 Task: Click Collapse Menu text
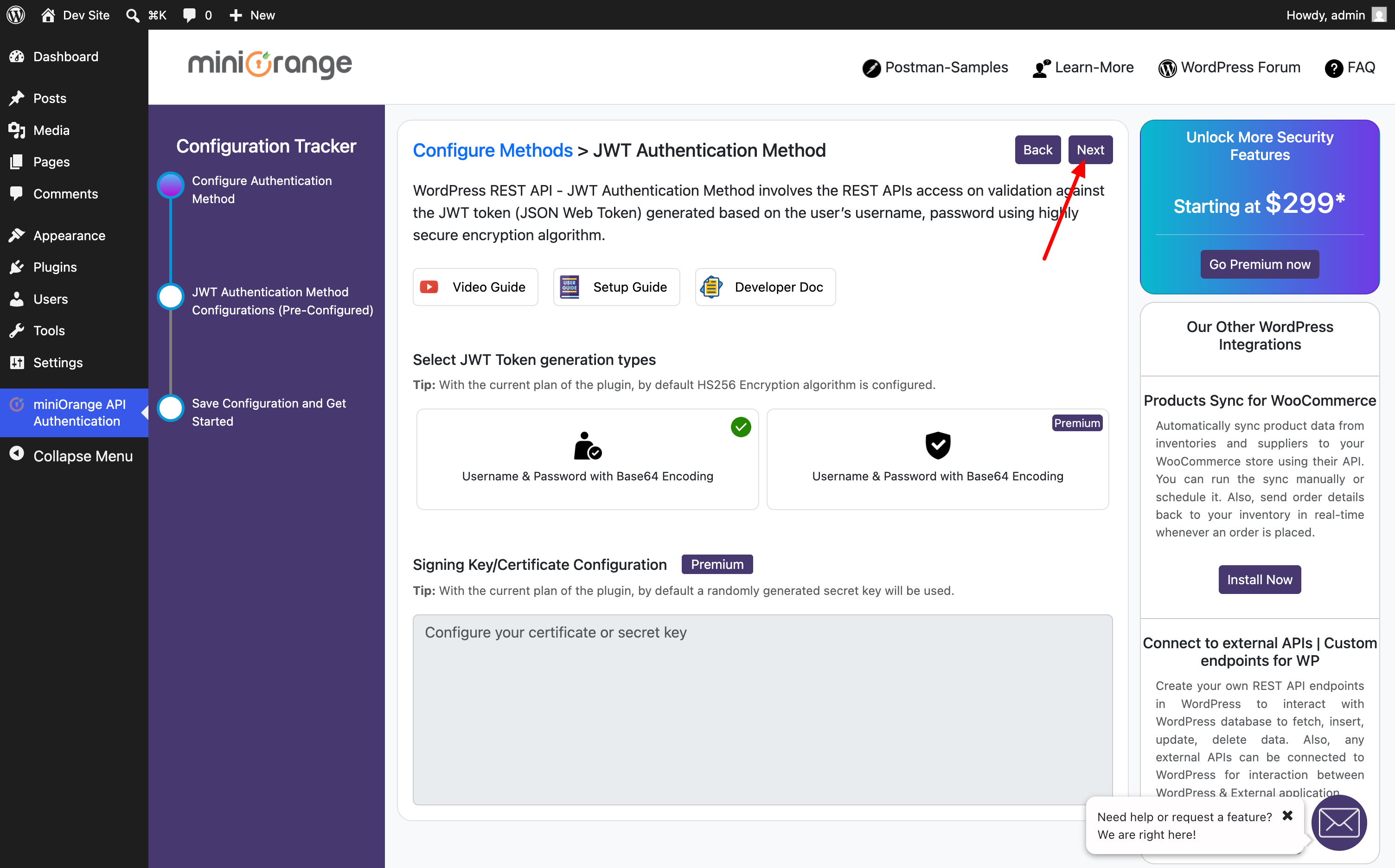(x=83, y=456)
